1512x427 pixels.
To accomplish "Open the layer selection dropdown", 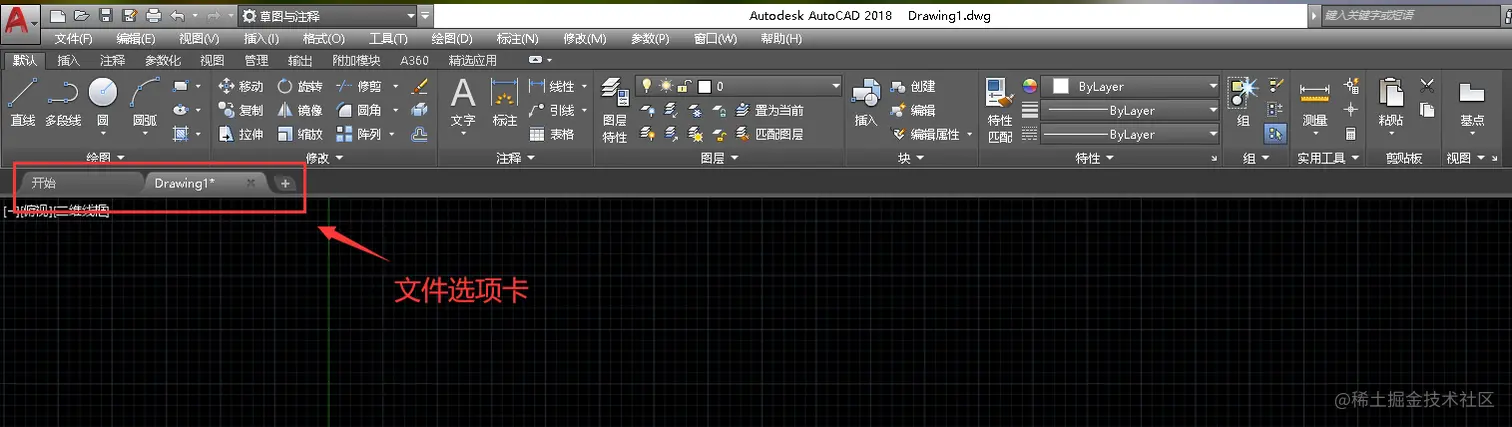I will 737,87.
